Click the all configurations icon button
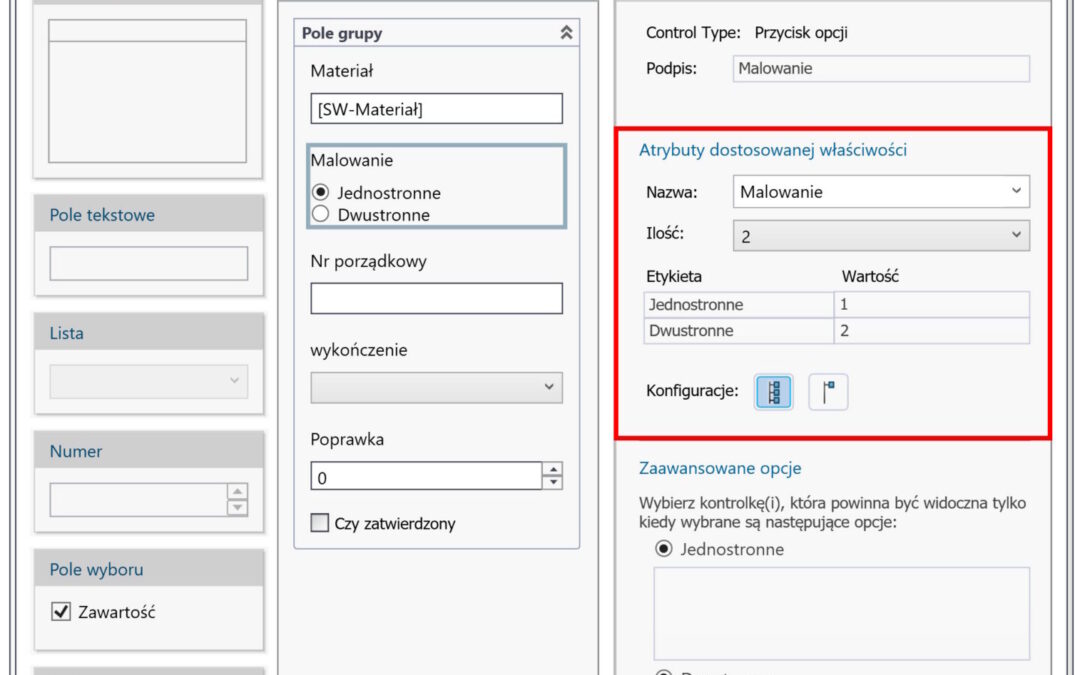The image size is (1080, 675). (x=774, y=393)
